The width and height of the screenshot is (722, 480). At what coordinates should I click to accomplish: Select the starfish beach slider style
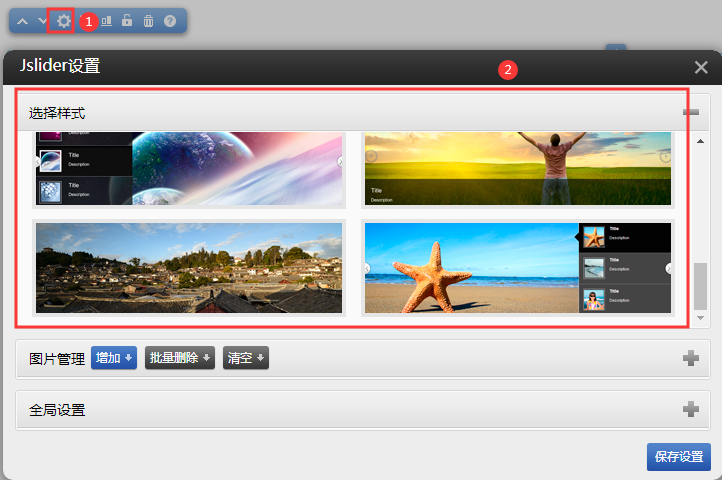(x=518, y=268)
